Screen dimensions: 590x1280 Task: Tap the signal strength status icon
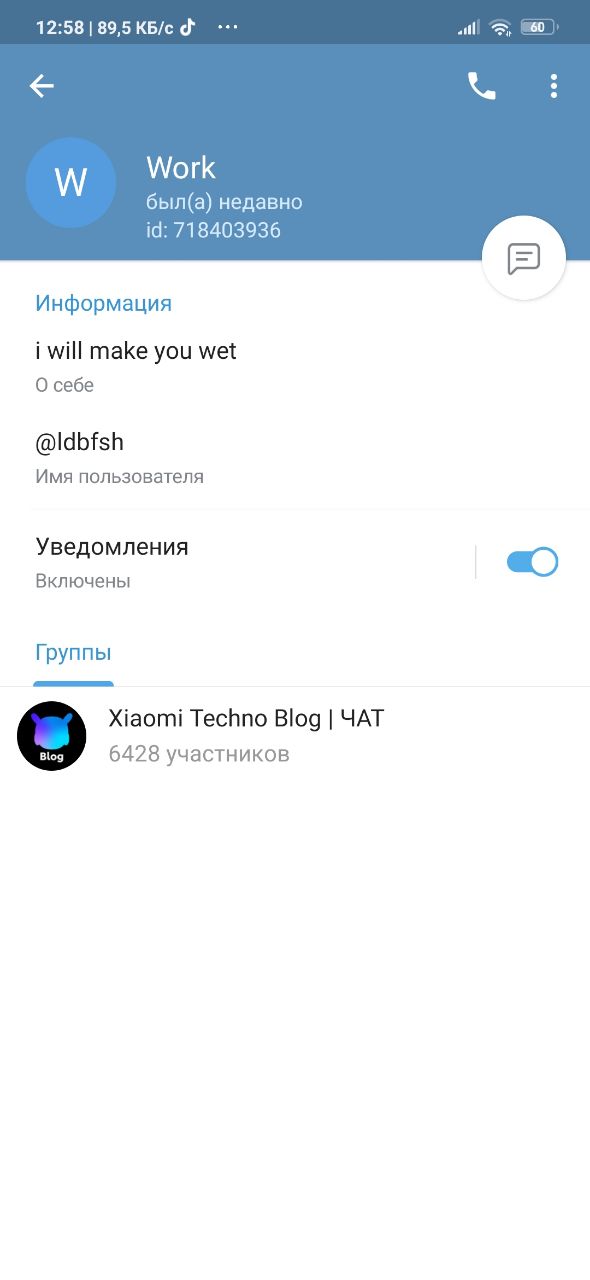tap(468, 28)
